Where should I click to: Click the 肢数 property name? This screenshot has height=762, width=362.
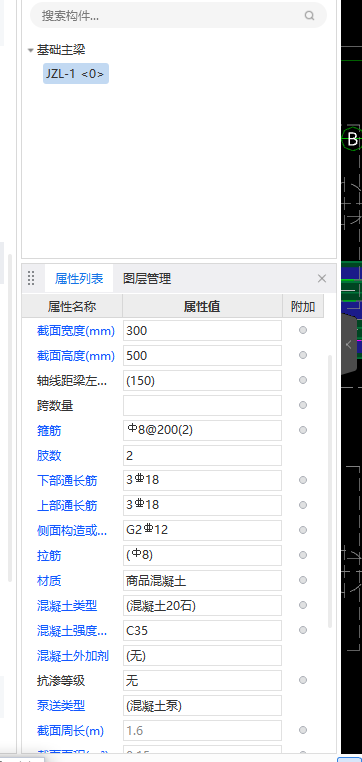pyautogui.click(x=49, y=456)
